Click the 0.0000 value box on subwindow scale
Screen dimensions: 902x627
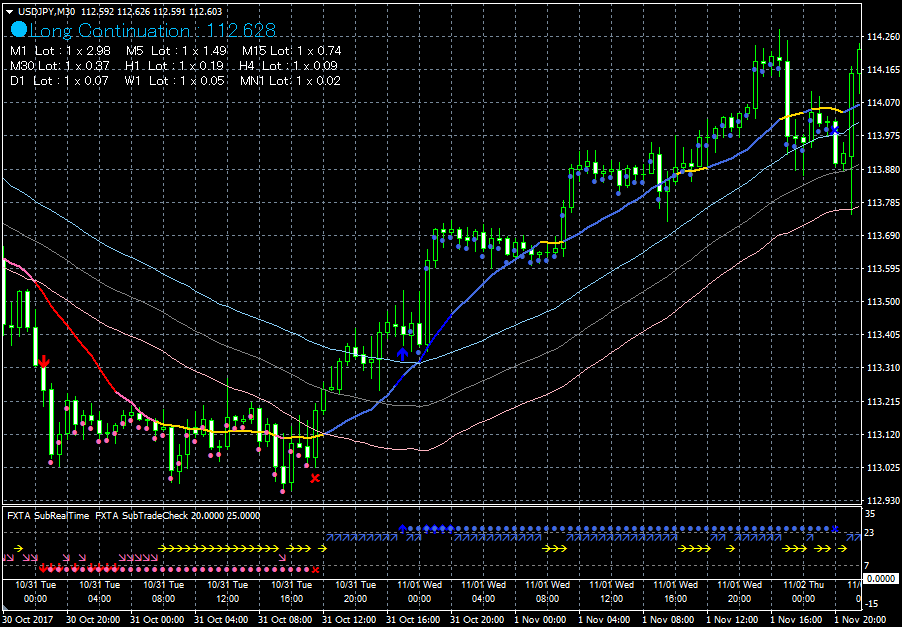[x=879, y=579]
